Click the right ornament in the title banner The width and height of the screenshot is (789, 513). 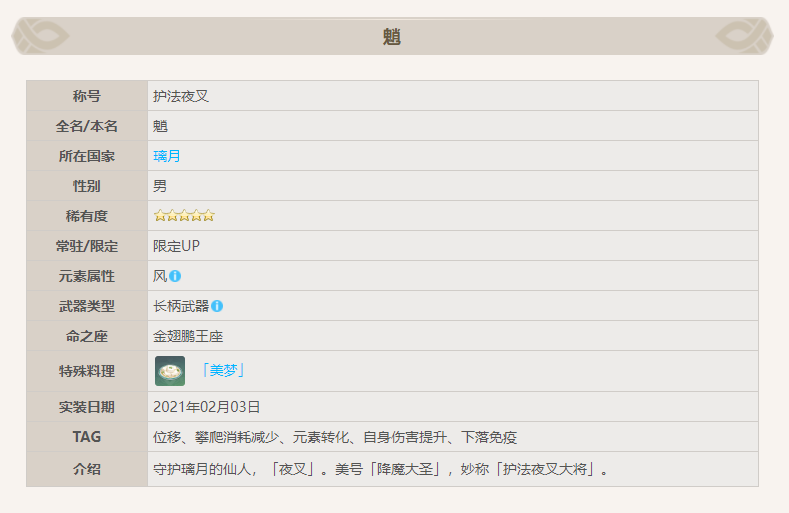(746, 36)
